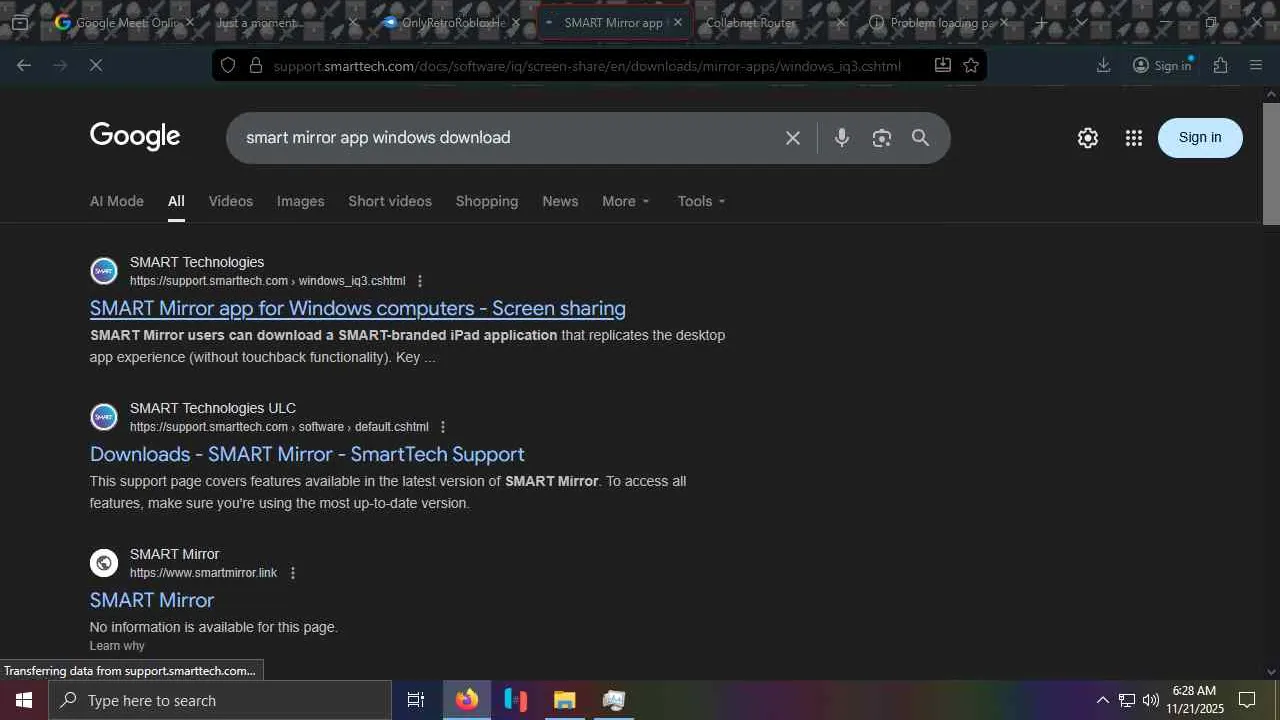The height and width of the screenshot is (720, 1280).
Task: Expand the list all tabs chevron
Action: 1081,22
